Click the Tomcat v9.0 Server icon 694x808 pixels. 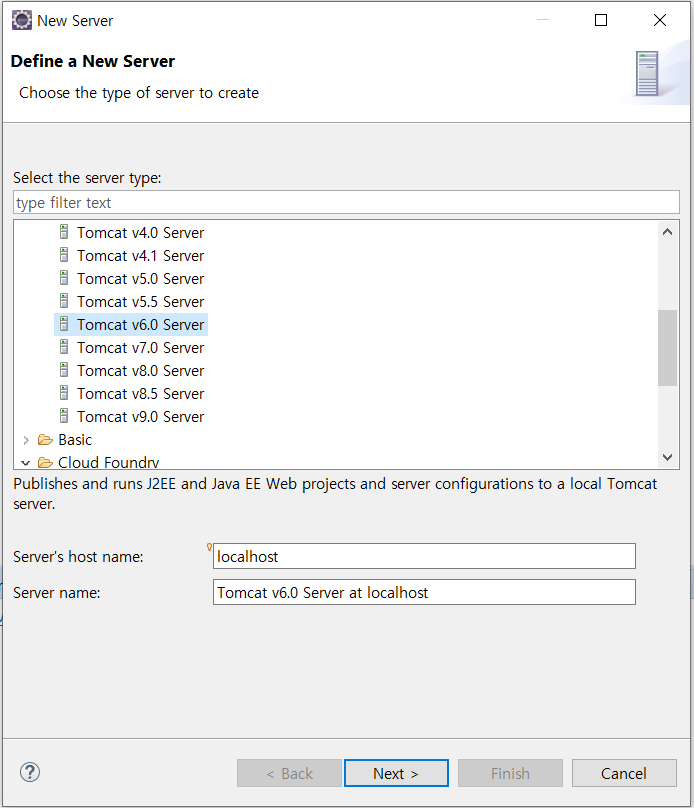[64, 416]
